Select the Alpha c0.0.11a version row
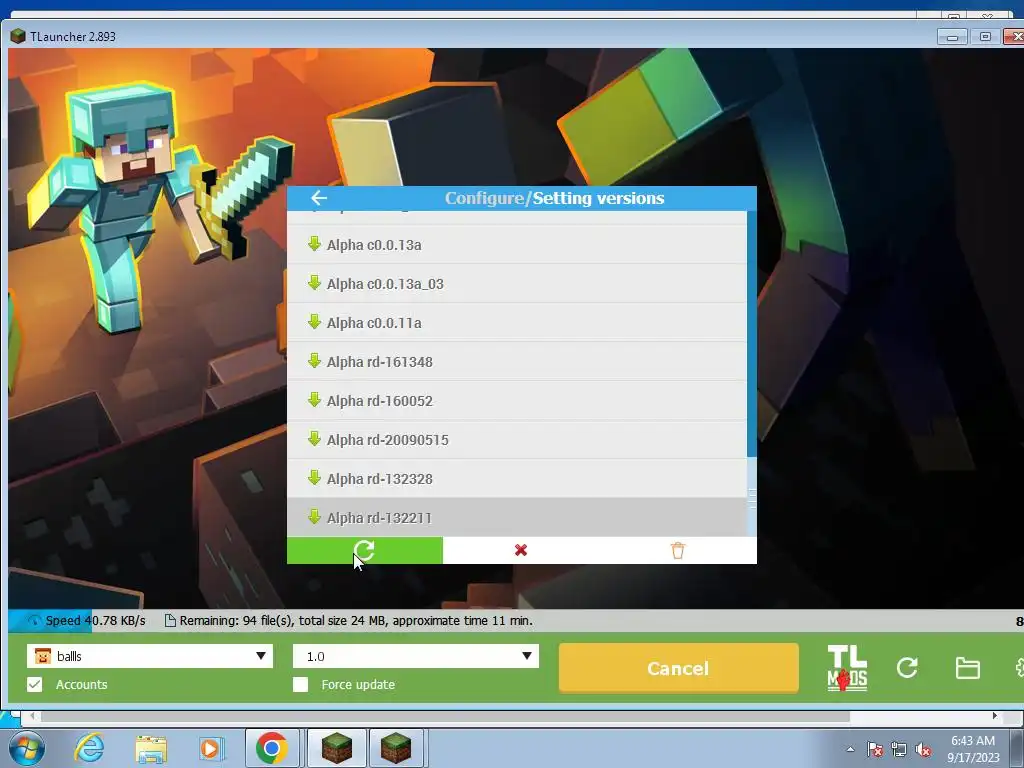The image size is (1024, 768). (517, 323)
